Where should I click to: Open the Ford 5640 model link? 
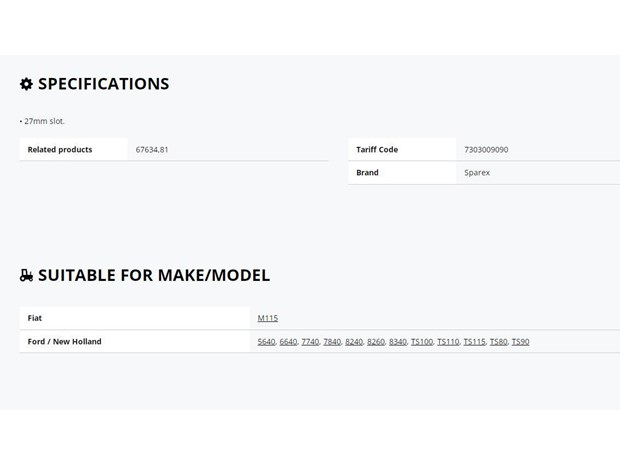point(266,342)
